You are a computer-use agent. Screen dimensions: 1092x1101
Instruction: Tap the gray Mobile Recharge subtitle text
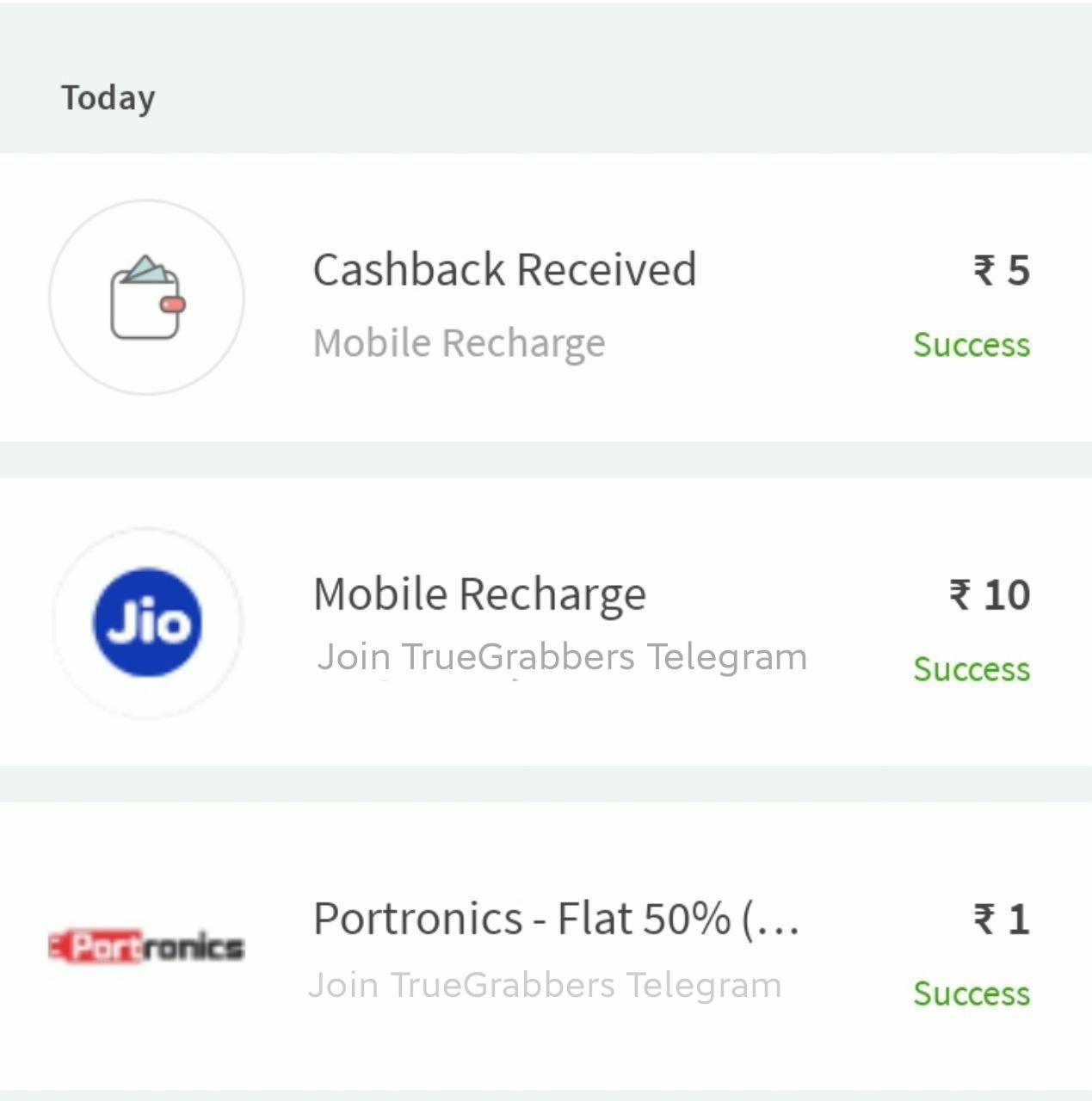pos(460,343)
